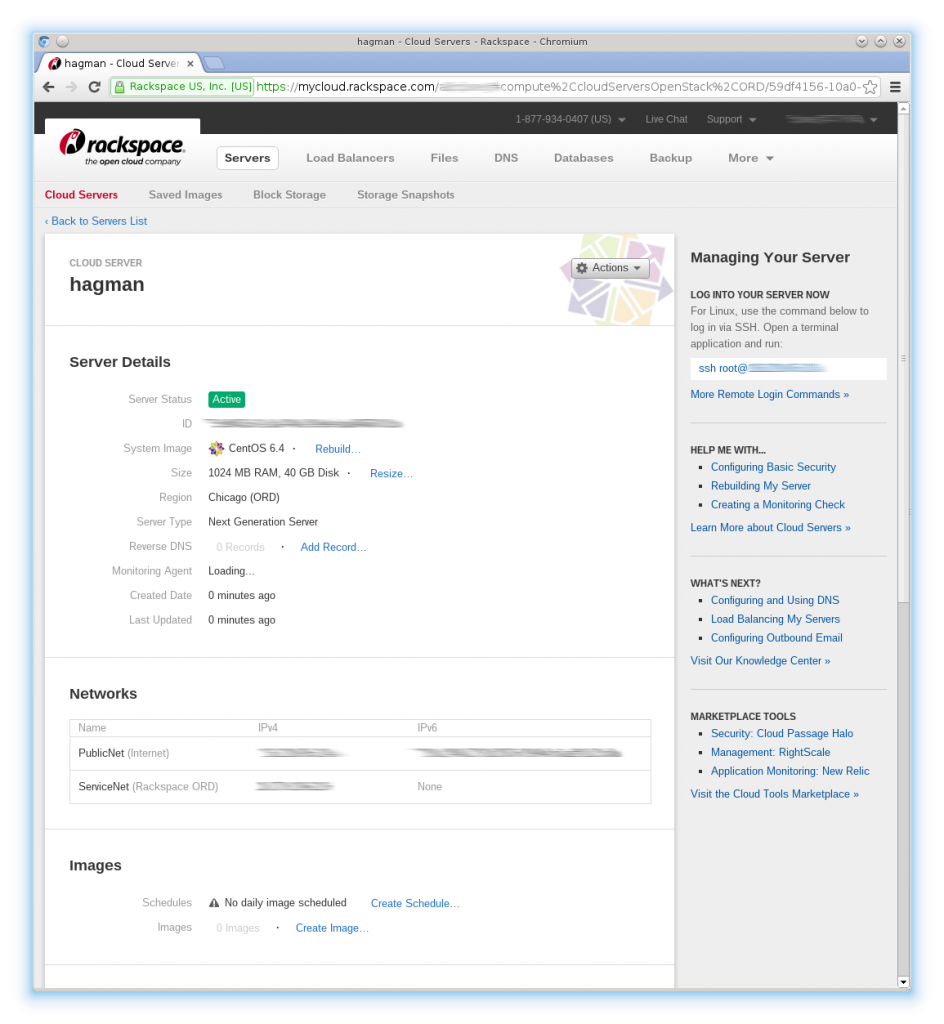This screenshot has width=944, height=1024.
Task: Click the Rebuild link for the system image
Action: click(x=338, y=449)
